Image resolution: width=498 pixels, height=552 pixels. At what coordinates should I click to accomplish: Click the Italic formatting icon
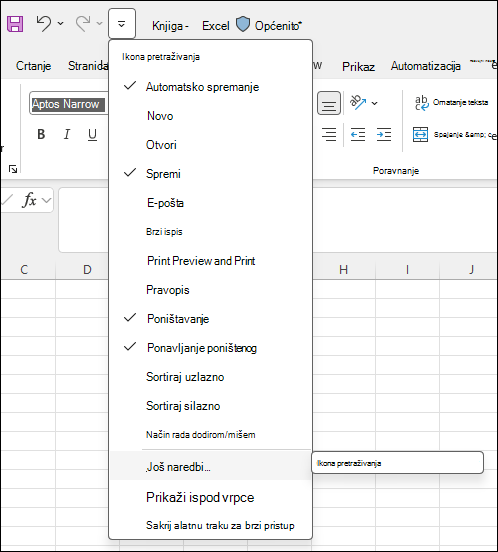pyautogui.click(x=67, y=134)
